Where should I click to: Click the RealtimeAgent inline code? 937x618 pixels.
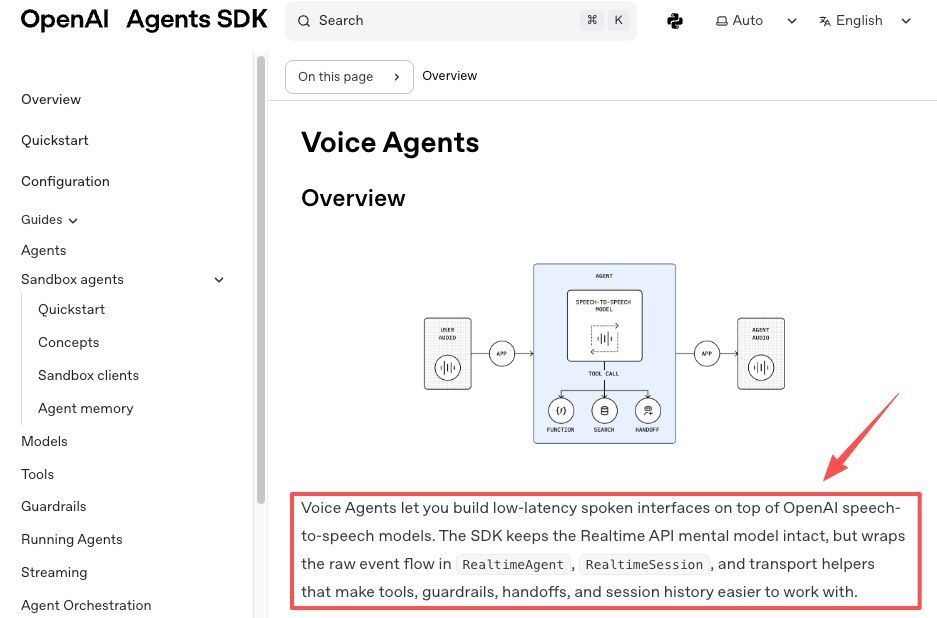click(x=513, y=564)
